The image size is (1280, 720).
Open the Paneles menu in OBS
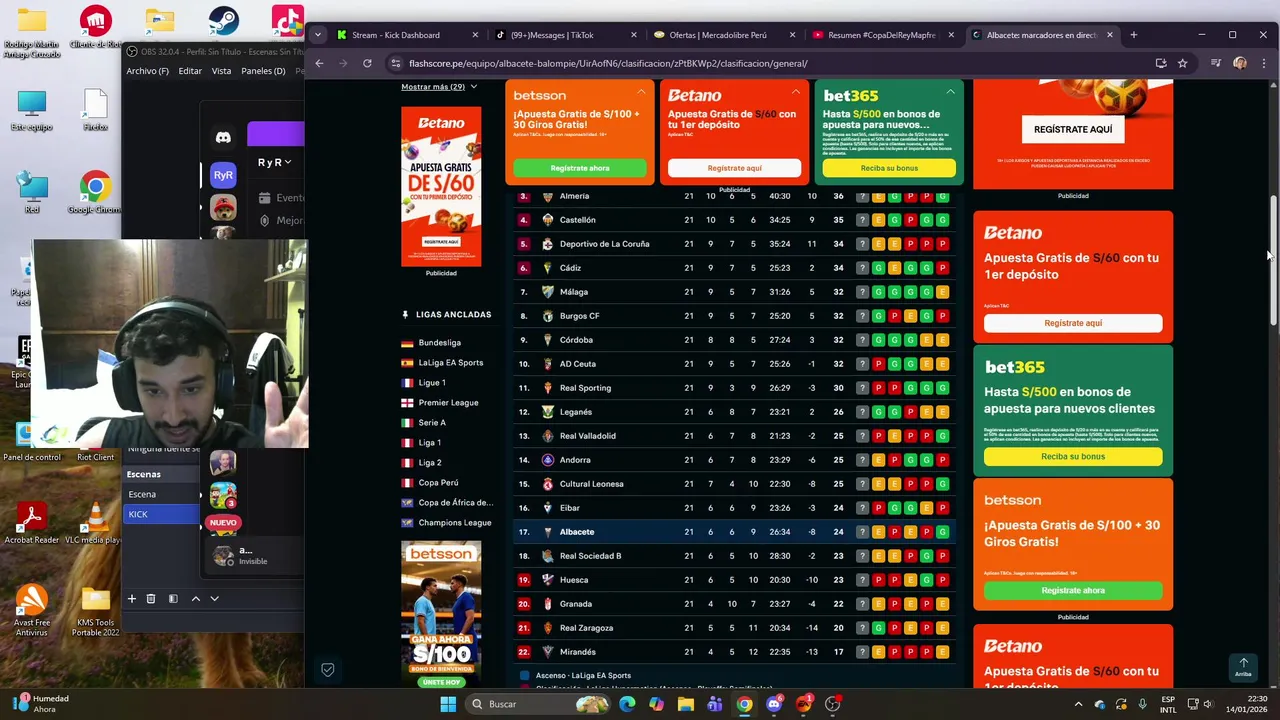(x=263, y=71)
